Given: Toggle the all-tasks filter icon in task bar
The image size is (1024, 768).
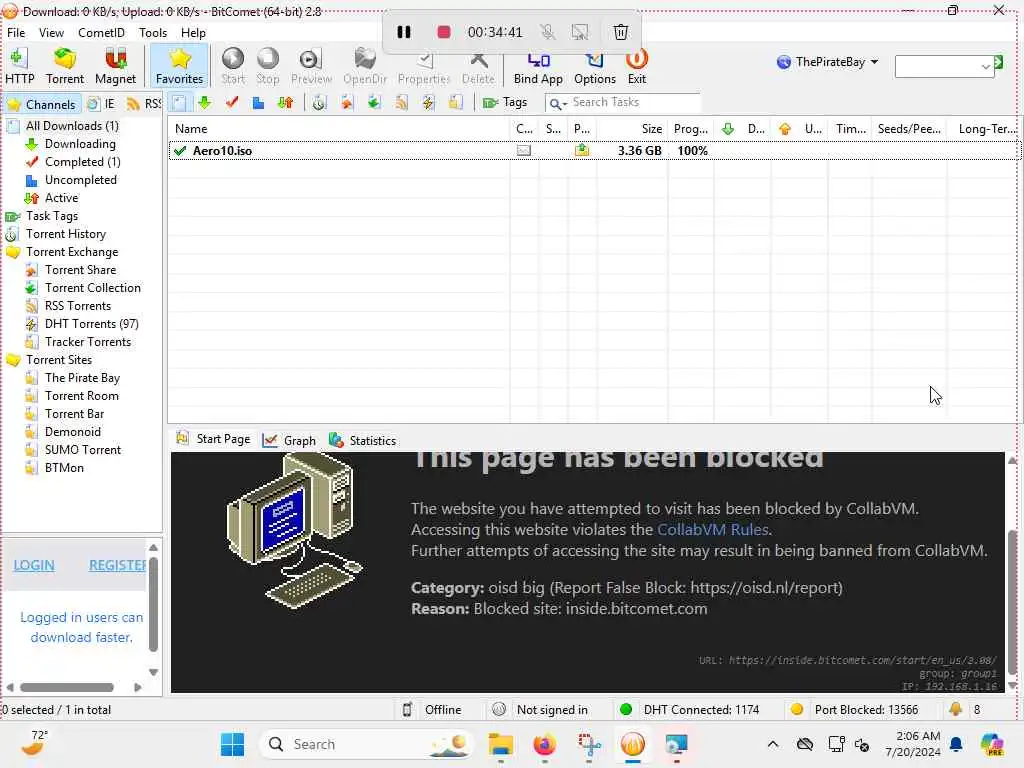Looking at the screenshot, I should tap(179, 103).
